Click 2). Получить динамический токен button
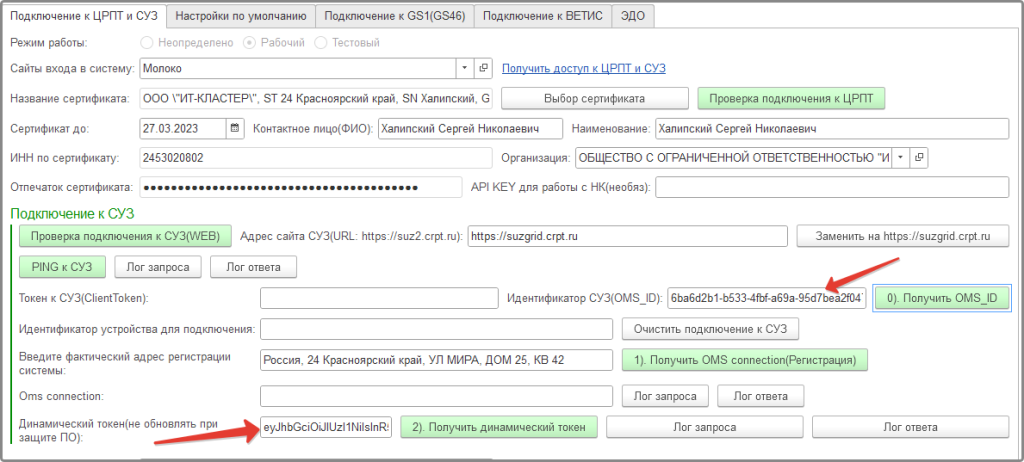This screenshot has height=462, width=1024. coord(499,427)
